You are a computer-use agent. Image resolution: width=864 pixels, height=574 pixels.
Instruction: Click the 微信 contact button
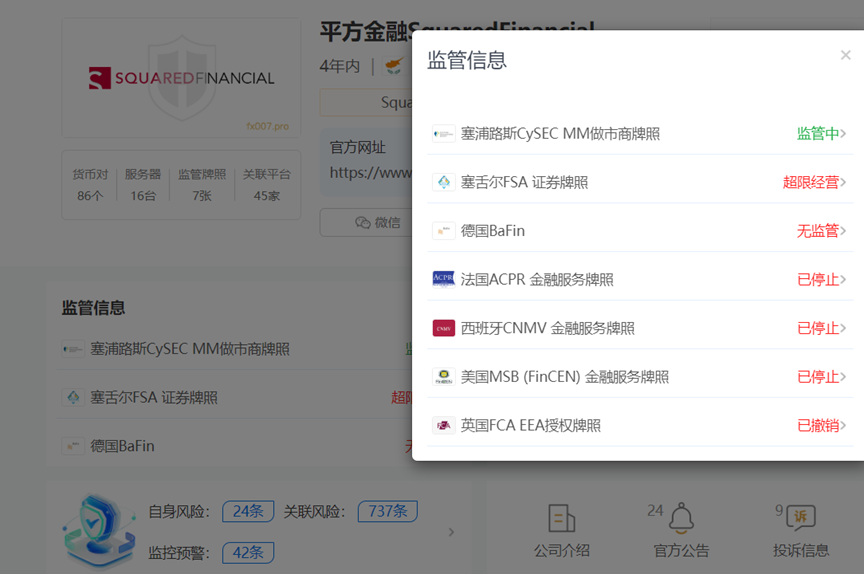366,223
